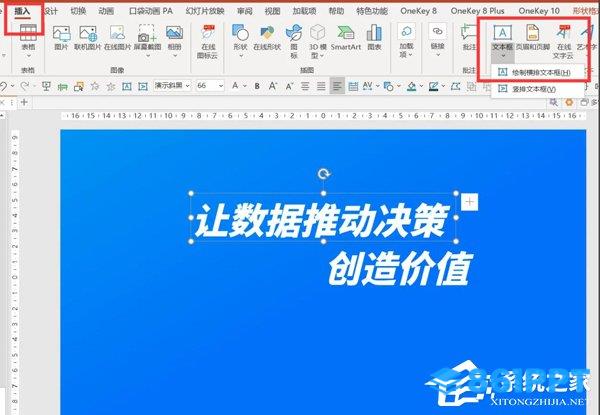Insert a picture with 图片 icon

click(x=61, y=37)
